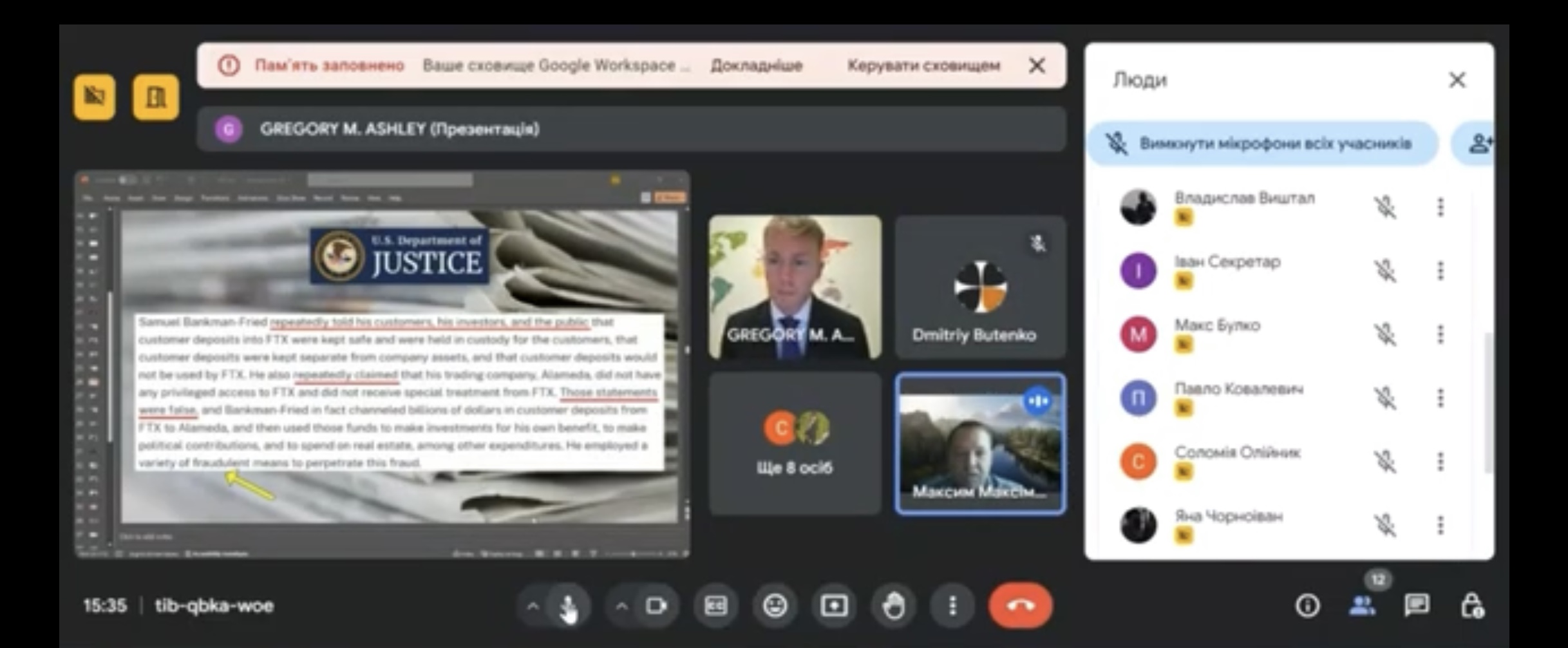
Task: Click Макс Булко red M avatar
Action: pyautogui.click(x=1138, y=334)
